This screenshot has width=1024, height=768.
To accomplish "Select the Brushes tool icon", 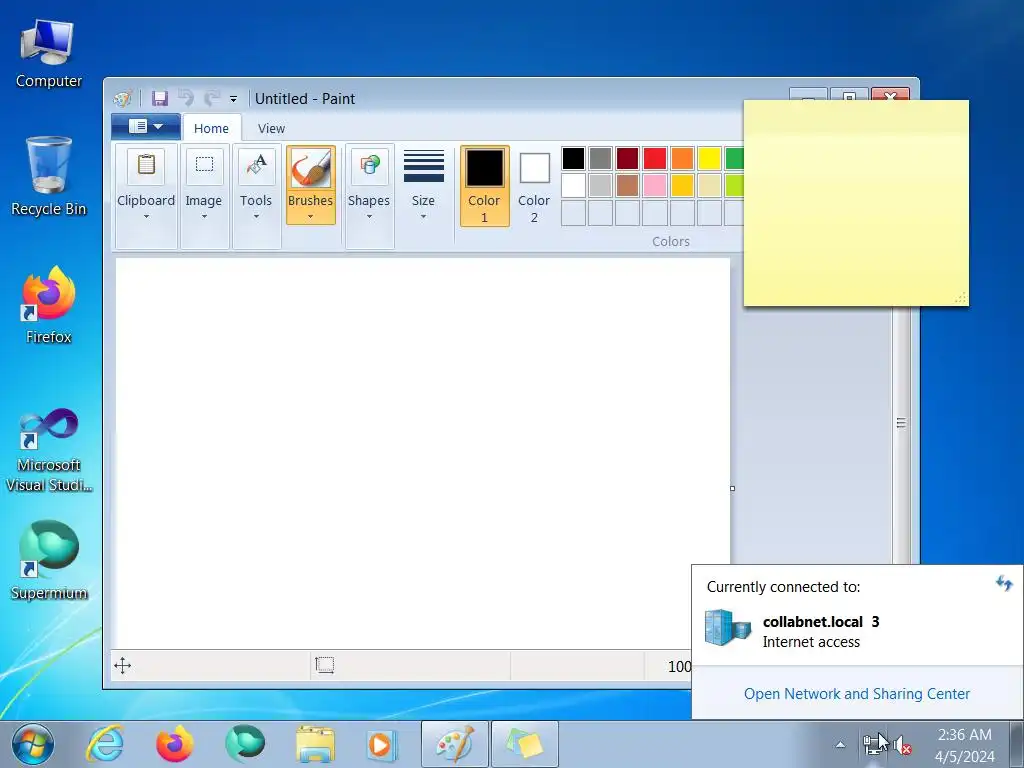I will click(x=310, y=168).
